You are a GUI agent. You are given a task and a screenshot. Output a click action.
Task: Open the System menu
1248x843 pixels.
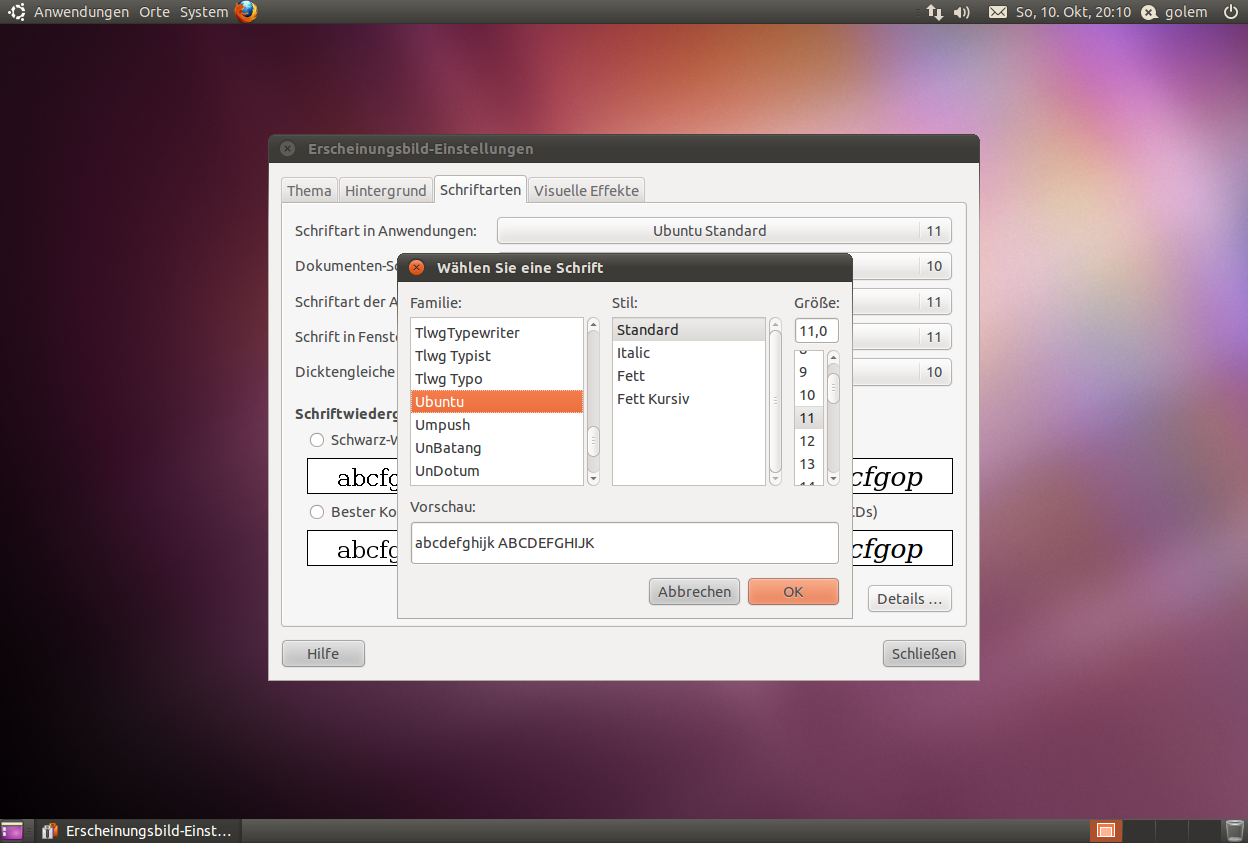coord(204,12)
